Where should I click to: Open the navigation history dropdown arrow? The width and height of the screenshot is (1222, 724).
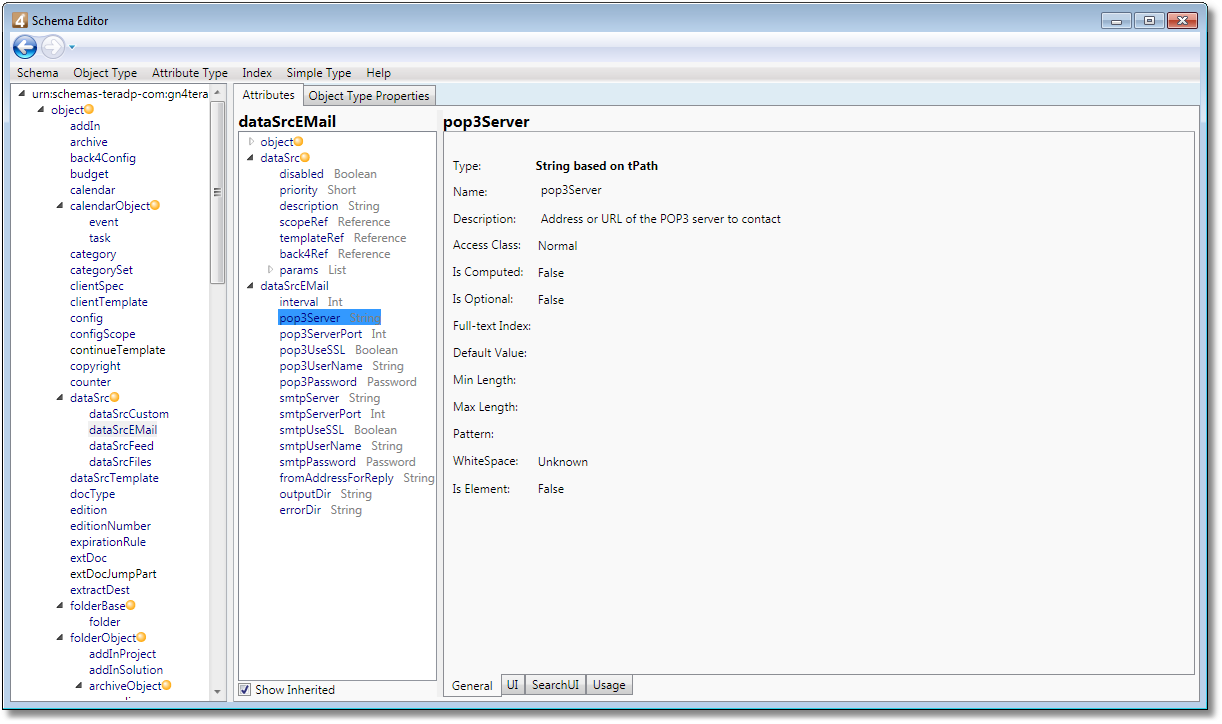(72, 47)
